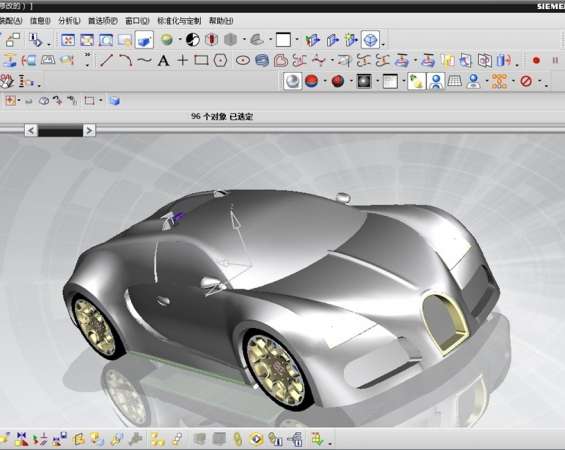
Task: Open the 帮助(H) menu
Action: 221,21
